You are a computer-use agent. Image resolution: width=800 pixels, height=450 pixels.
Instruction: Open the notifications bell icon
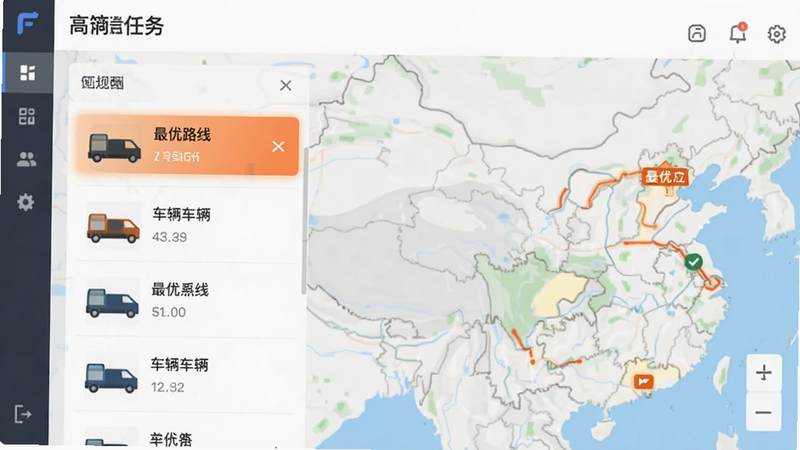pyautogui.click(x=738, y=33)
